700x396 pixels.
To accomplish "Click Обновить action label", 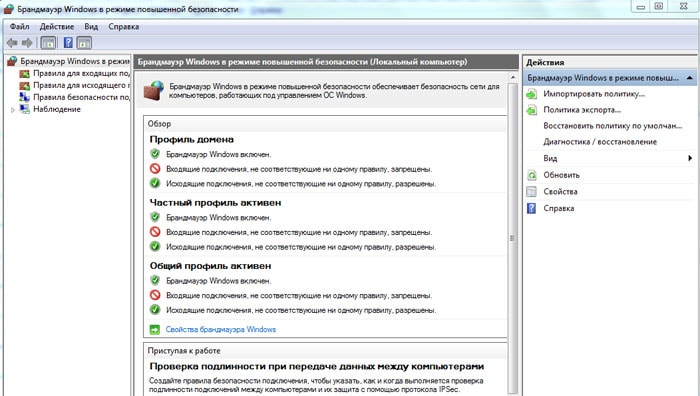I will coord(561,175).
